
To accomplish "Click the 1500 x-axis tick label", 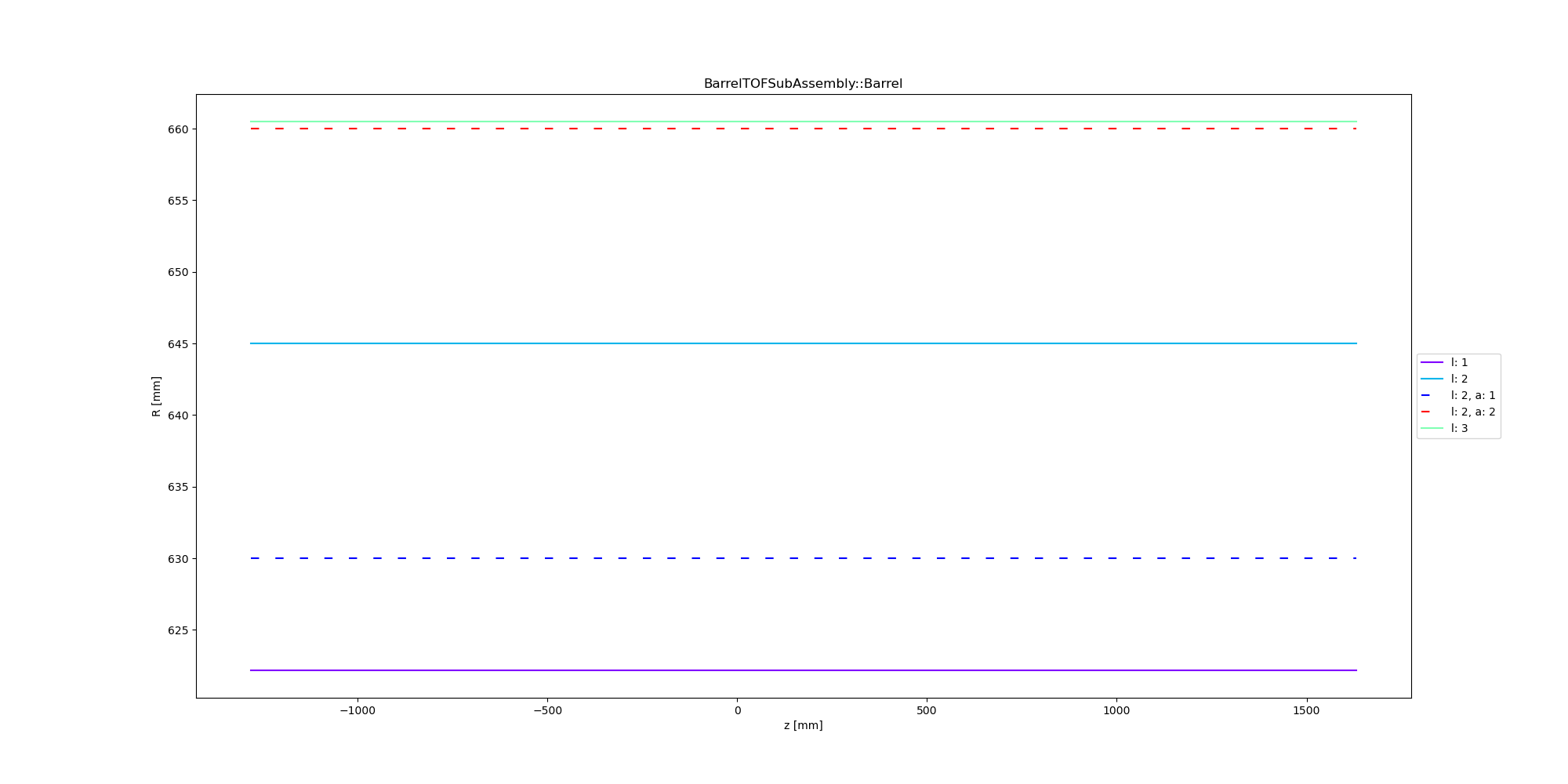I will click(x=1306, y=710).
